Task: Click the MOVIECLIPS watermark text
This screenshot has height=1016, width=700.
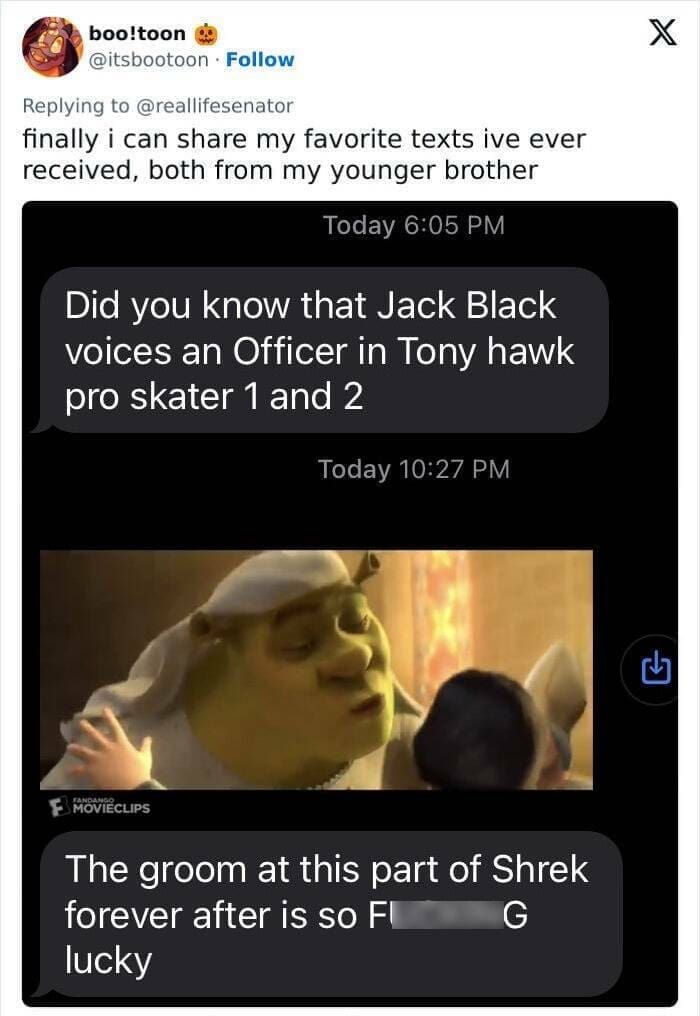Action: [x=111, y=808]
